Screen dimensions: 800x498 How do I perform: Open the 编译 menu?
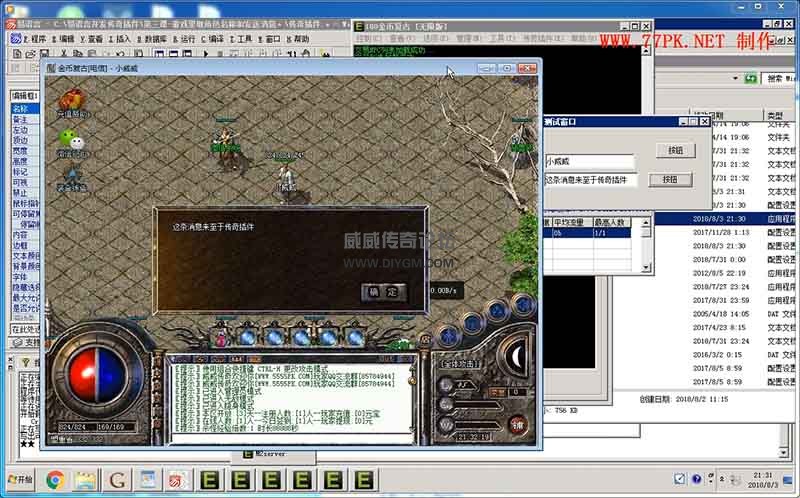pyautogui.click(x=212, y=39)
